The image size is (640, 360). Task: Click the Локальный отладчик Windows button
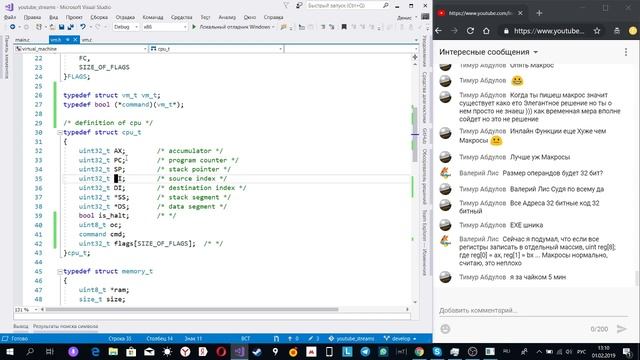[x=233, y=27]
